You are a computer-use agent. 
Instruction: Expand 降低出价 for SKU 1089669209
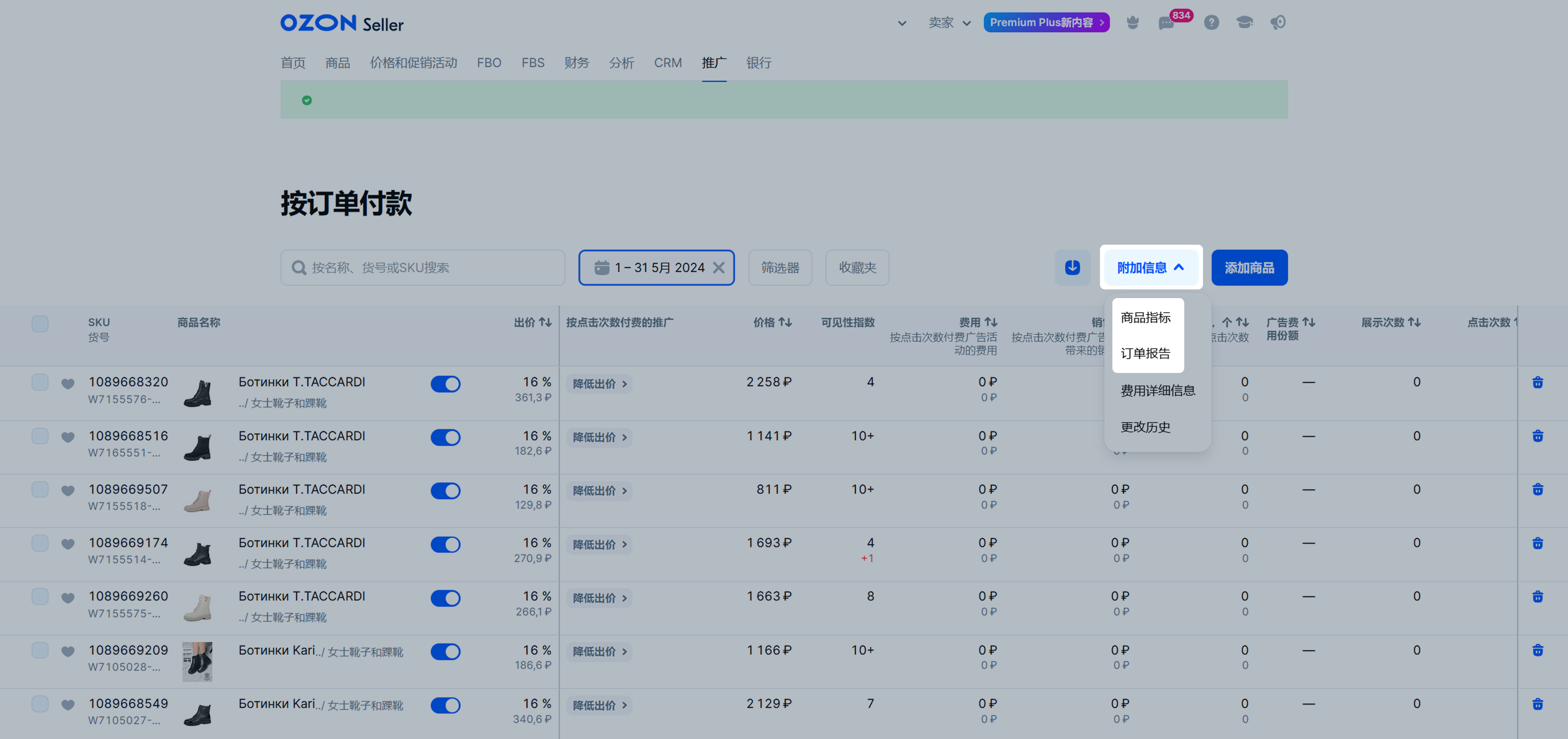coord(600,651)
